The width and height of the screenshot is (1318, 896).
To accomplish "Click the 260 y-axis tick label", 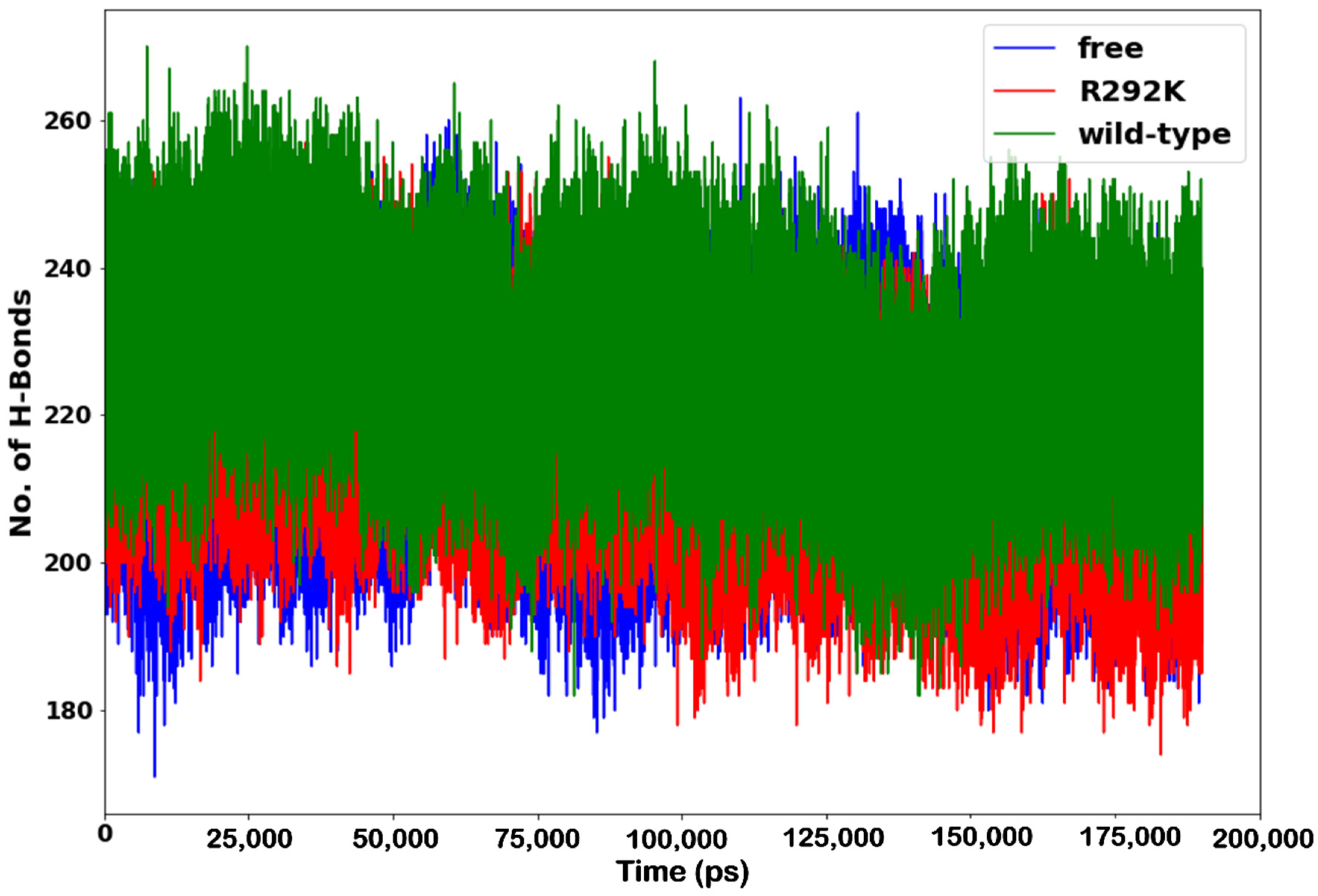I will [x=67, y=122].
